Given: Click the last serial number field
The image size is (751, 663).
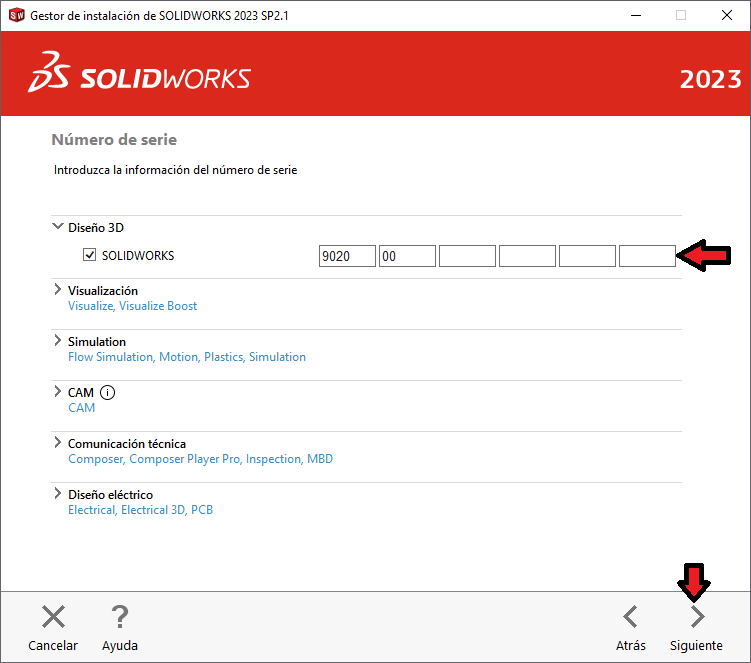Looking at the screenshot, I should 647,256.
